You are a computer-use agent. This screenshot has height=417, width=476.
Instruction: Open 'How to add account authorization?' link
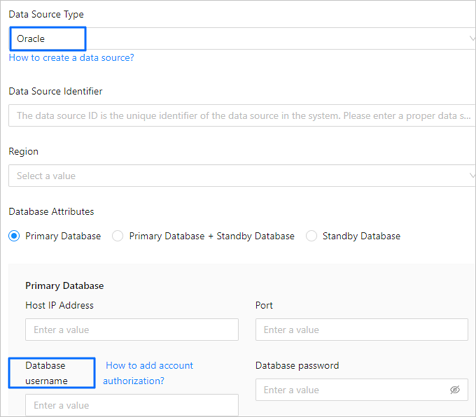[x=148, y=373]
